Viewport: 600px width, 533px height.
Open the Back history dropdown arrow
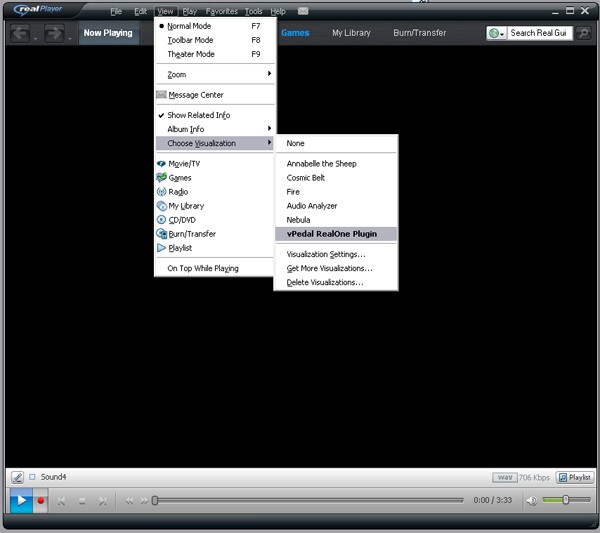click(x=35, y=38)
